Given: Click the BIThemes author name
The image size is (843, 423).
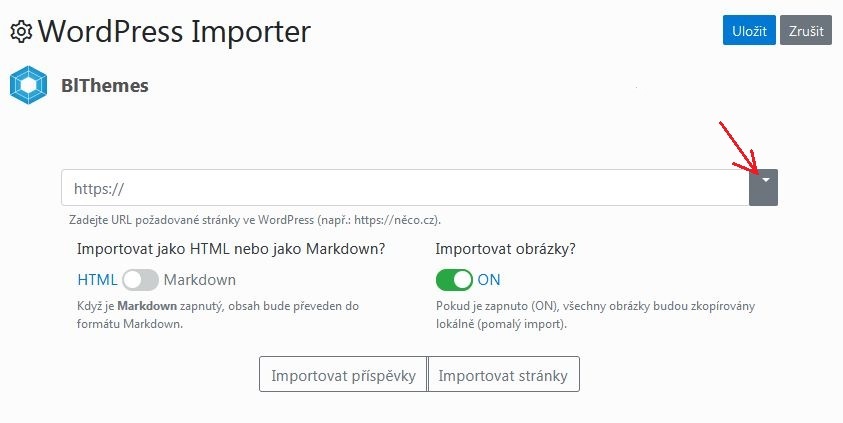Looking at the screenshot, I should pos(105,86).
